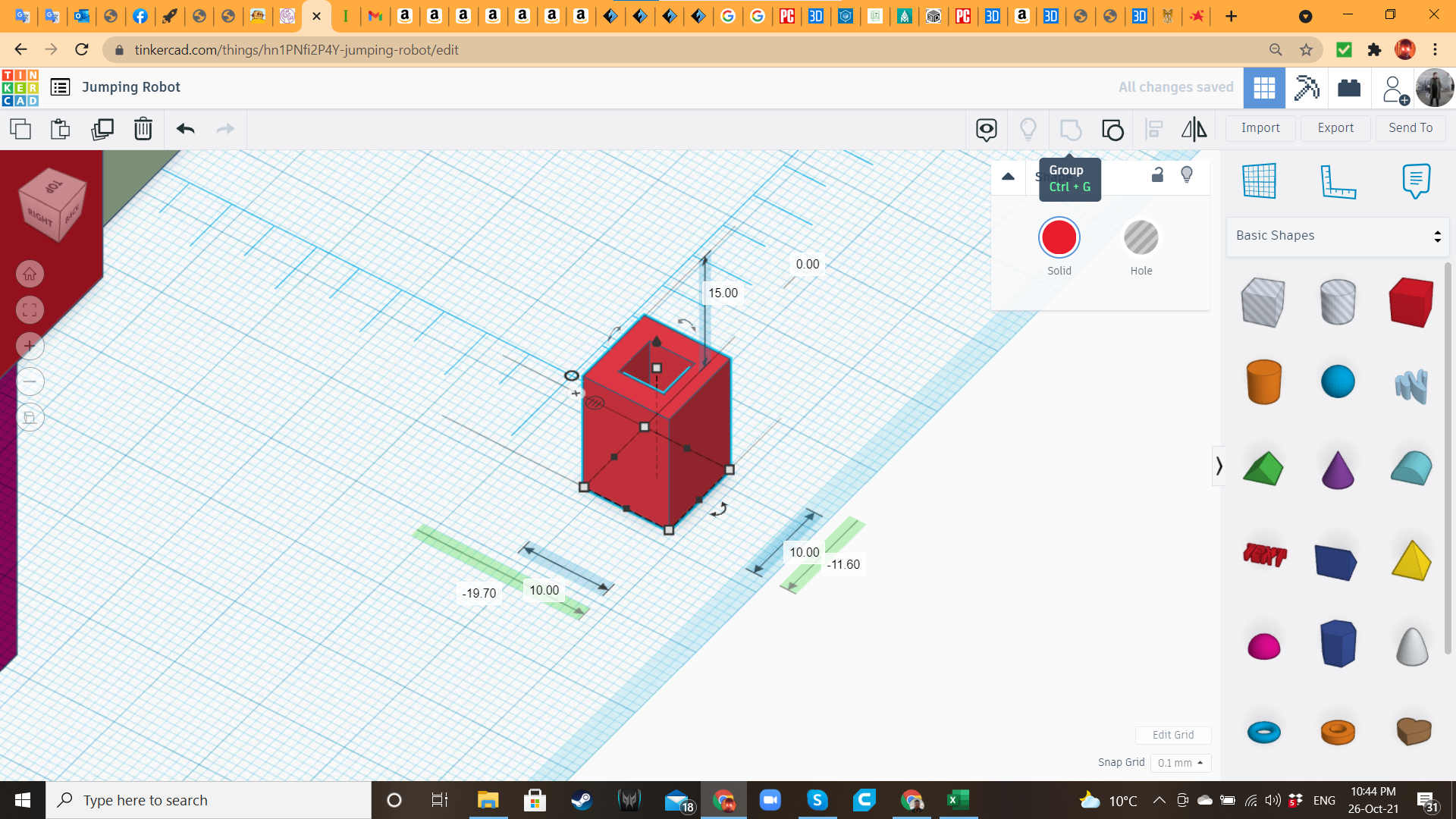Click the Export button
Viewport: 1456px width, 819px height.
1335,128
